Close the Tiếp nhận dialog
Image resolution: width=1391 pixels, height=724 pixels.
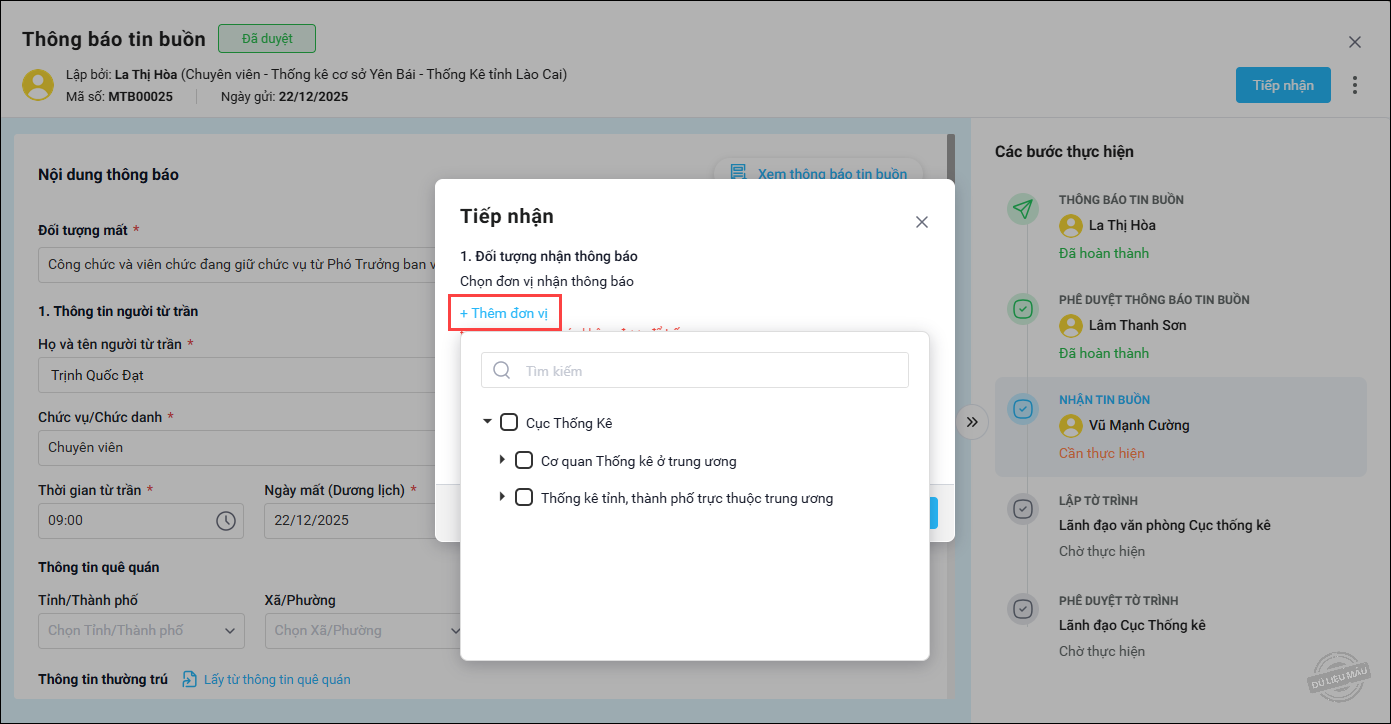click(x=922, y=222)
